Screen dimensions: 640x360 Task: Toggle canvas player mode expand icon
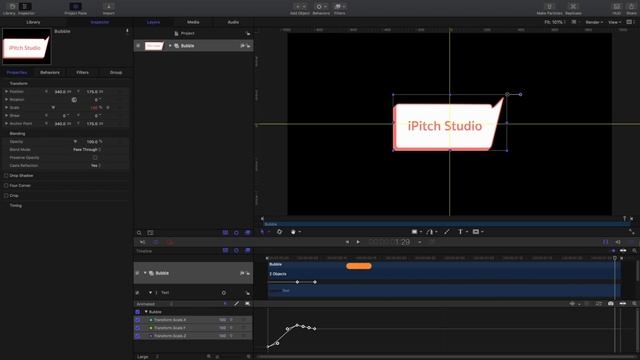pos(632,232)
